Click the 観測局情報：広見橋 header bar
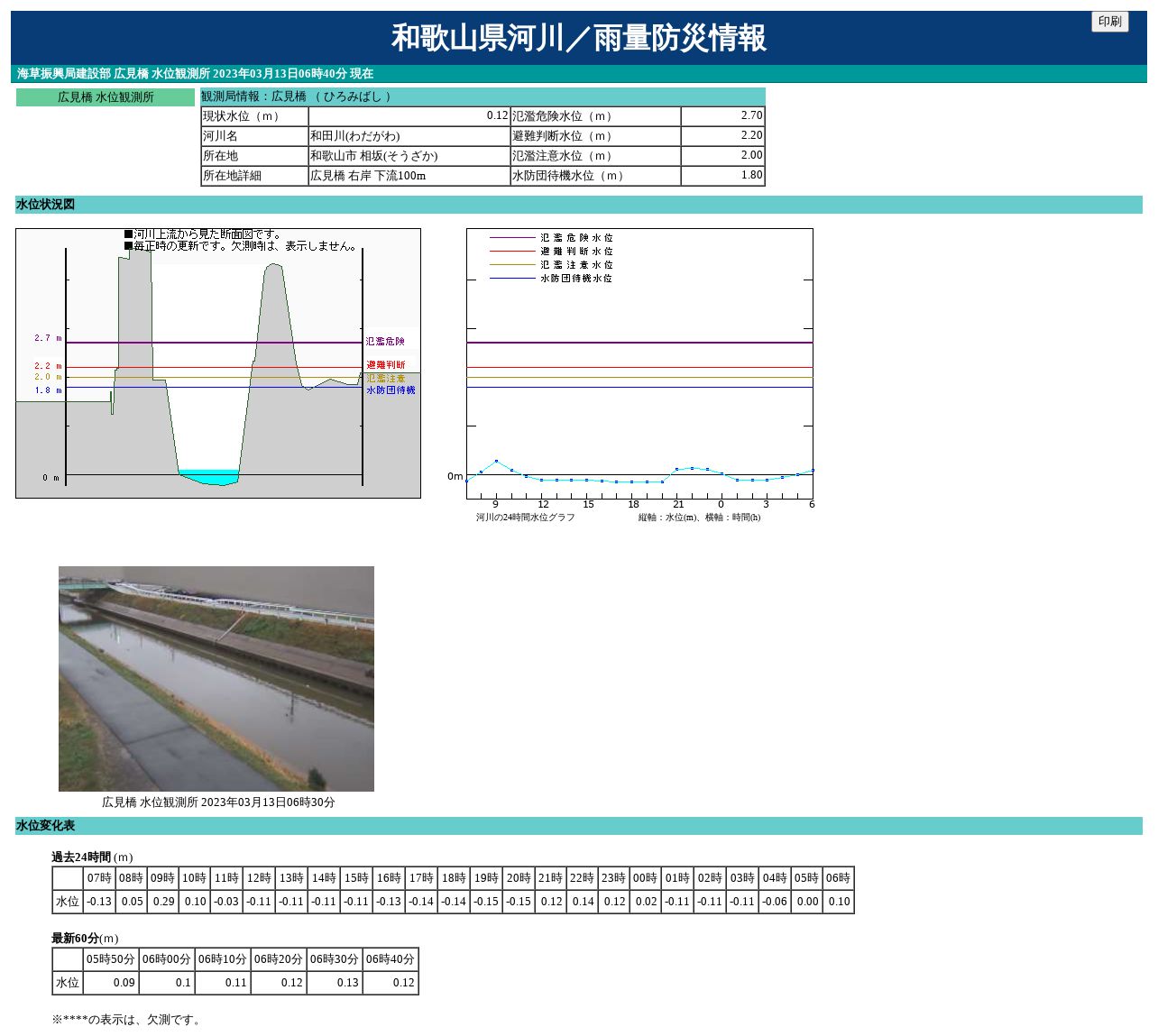 pyautogui.click(x=482, y=96)
